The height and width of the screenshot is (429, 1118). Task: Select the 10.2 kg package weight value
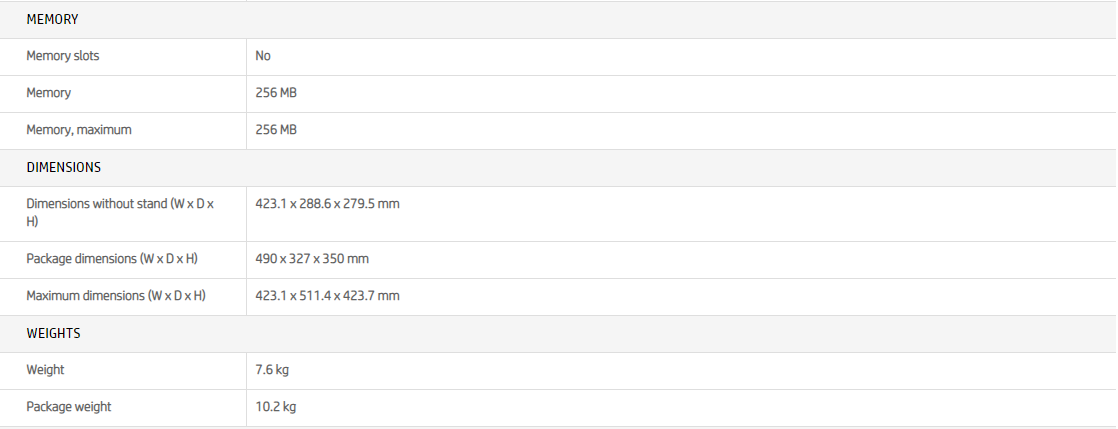276,407
